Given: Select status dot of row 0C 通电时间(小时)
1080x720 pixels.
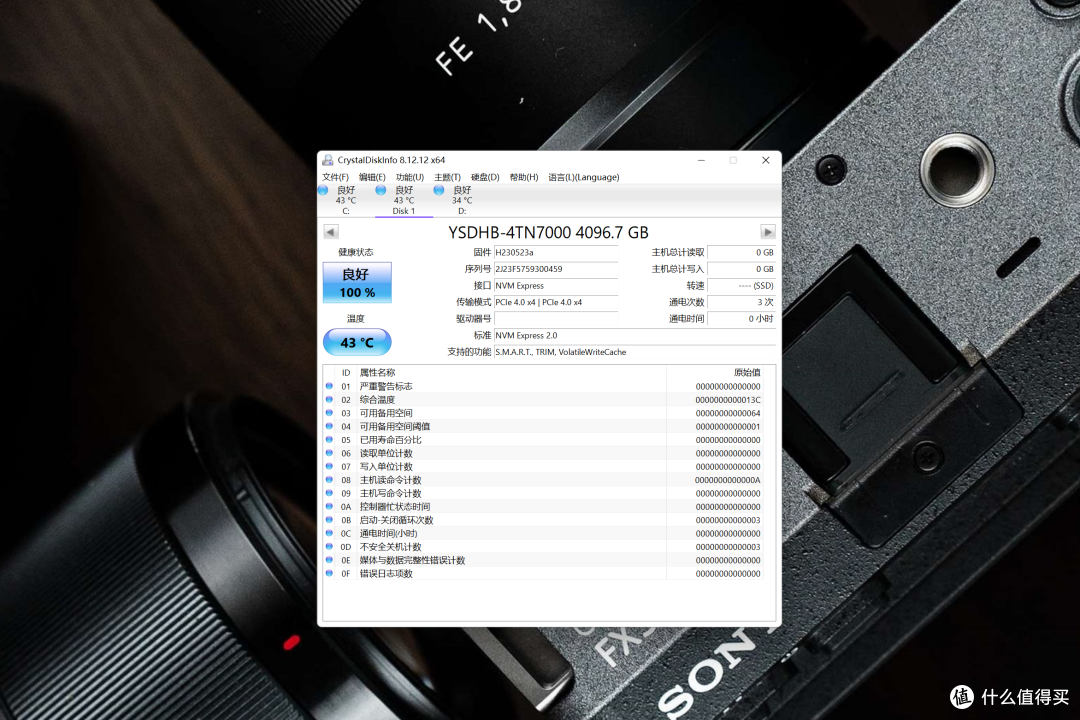Looking at the screenshot, I should tap(329, 533).
